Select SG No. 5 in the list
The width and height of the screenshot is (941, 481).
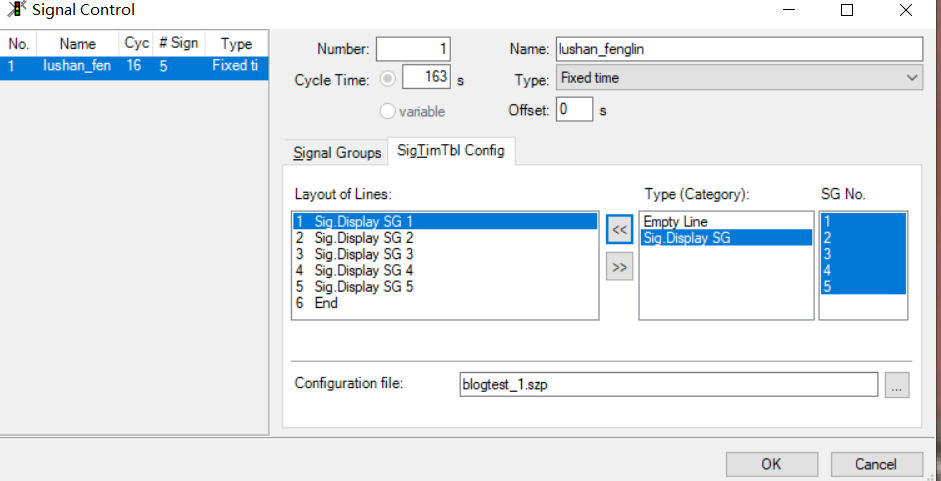point(863,286)
